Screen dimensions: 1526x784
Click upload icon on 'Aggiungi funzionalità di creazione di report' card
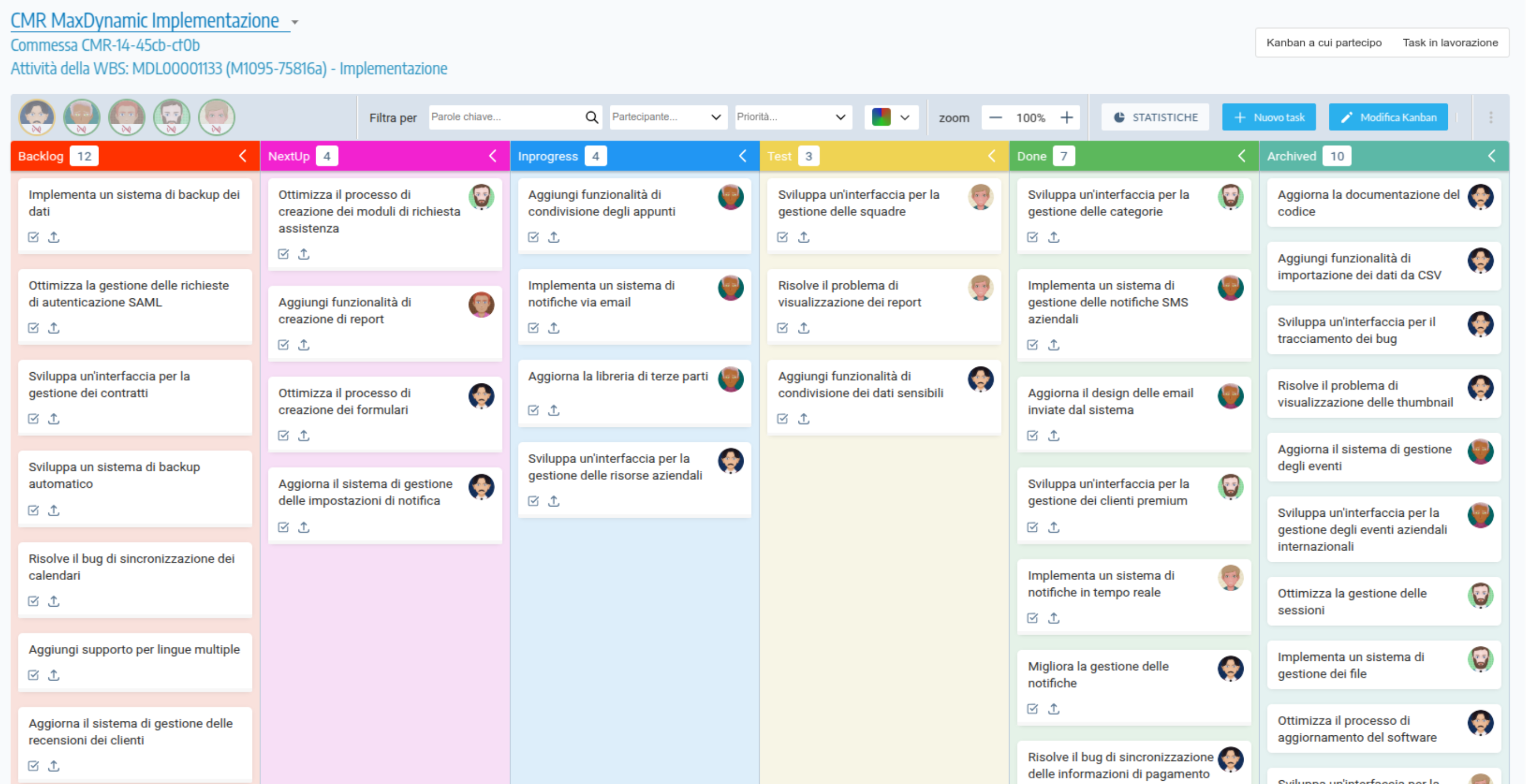(x=304, y=344)
